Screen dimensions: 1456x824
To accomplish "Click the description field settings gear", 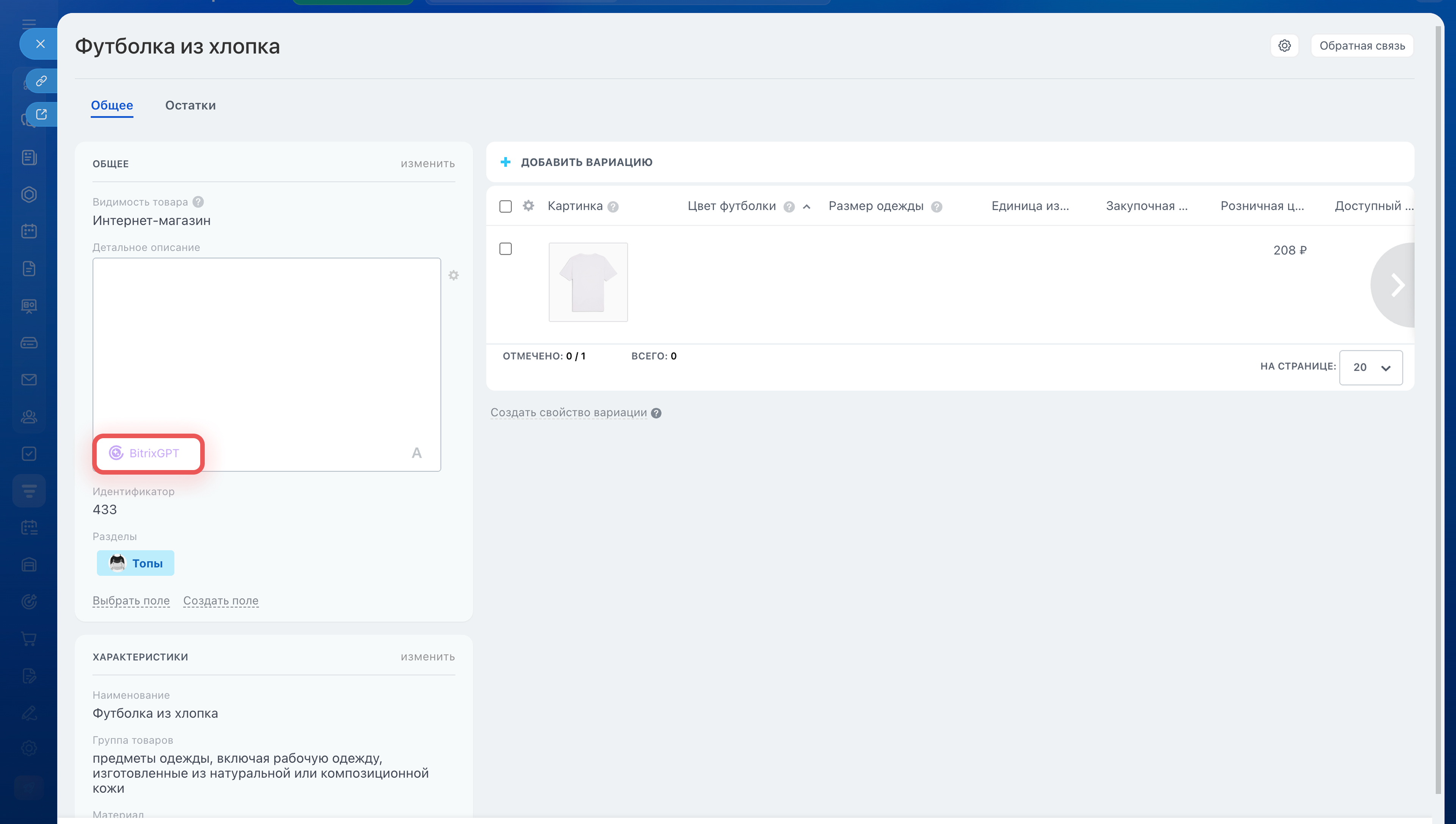I will click(x=453, y=275).
